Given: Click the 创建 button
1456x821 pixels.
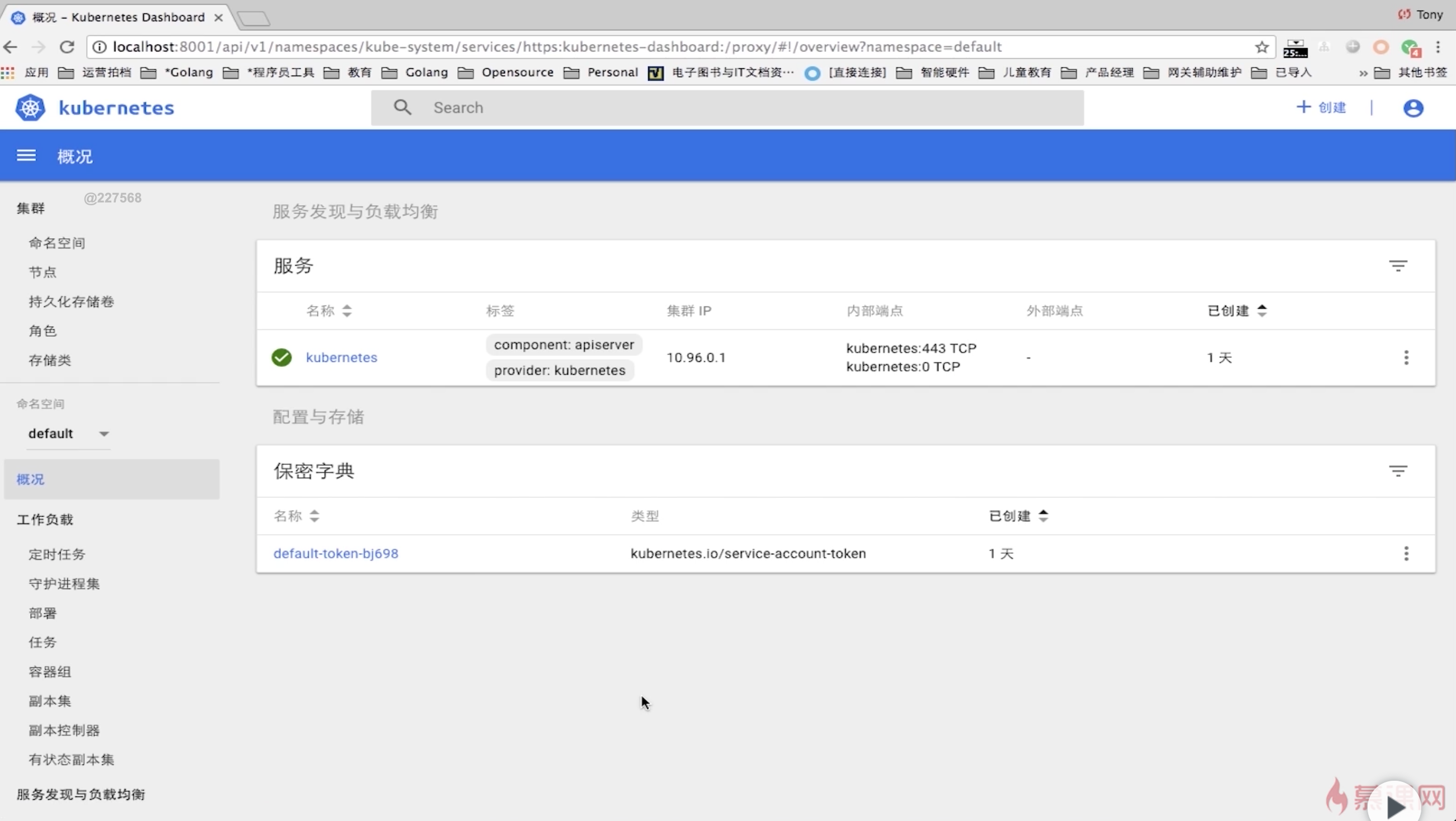Looking at the screenshot, I should click(1321, 107).
